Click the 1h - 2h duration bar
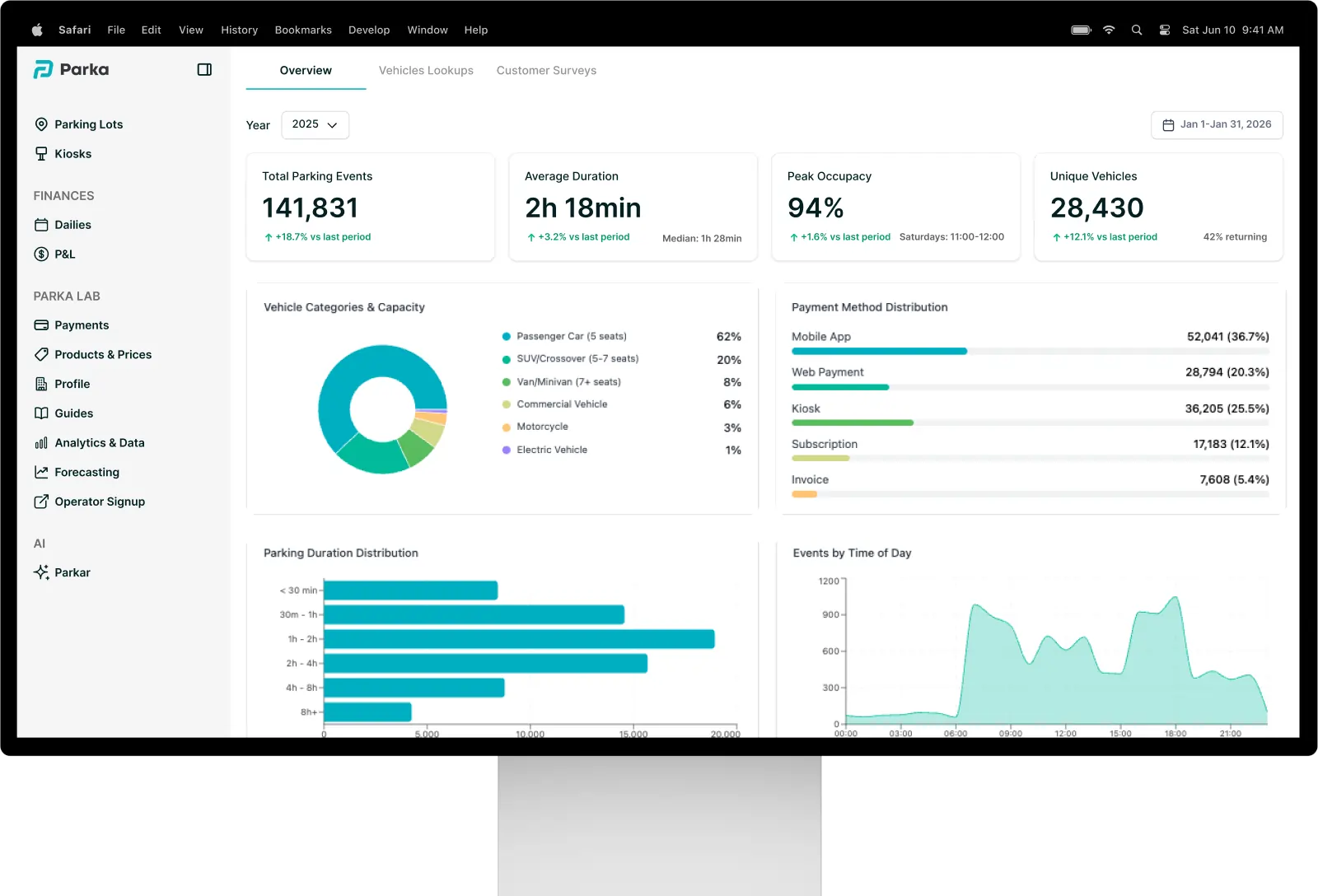Image resolution: width=1318 pixels, height=896 pixels. pyautogui.click(x=520, y=639)
